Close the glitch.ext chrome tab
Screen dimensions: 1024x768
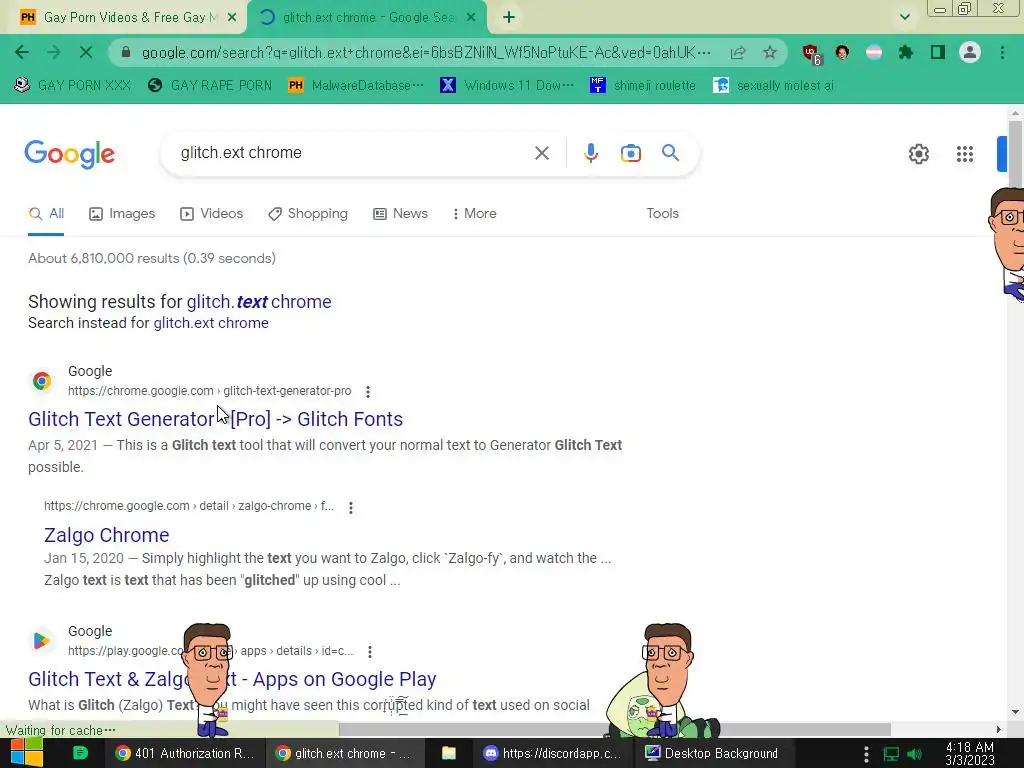[471, 18]
